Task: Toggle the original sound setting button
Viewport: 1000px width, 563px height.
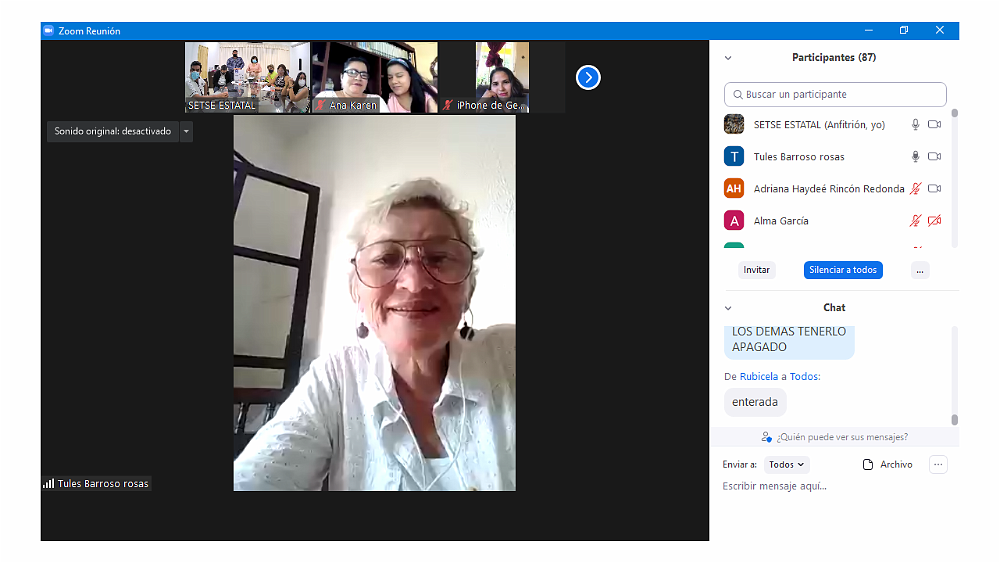Action: pos(113,131)
